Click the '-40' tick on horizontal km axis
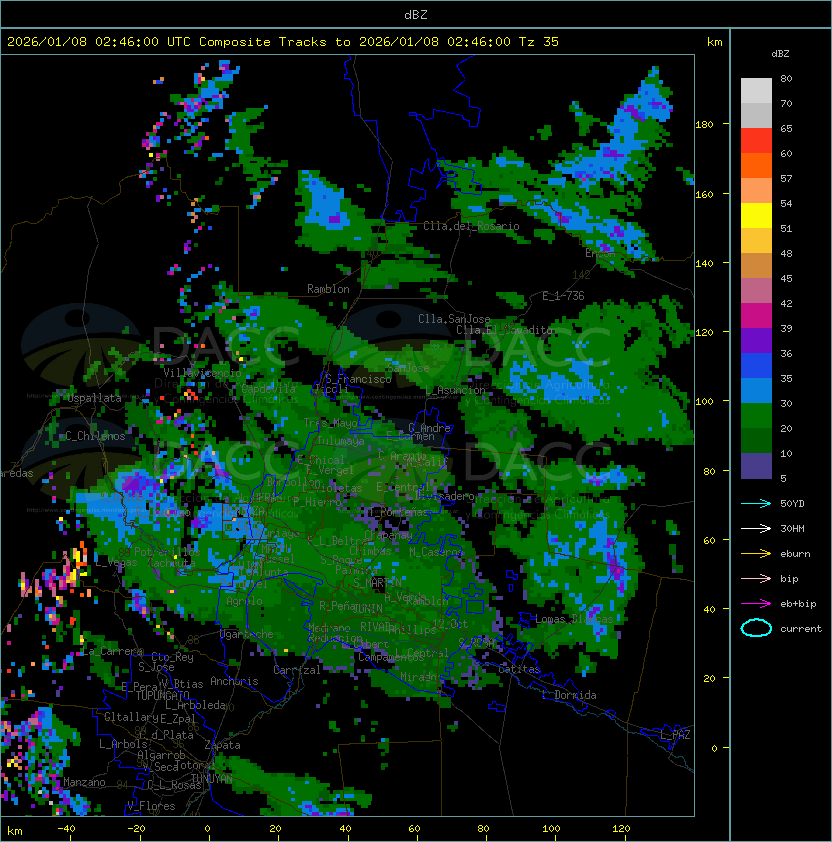 tap(66, 829)
